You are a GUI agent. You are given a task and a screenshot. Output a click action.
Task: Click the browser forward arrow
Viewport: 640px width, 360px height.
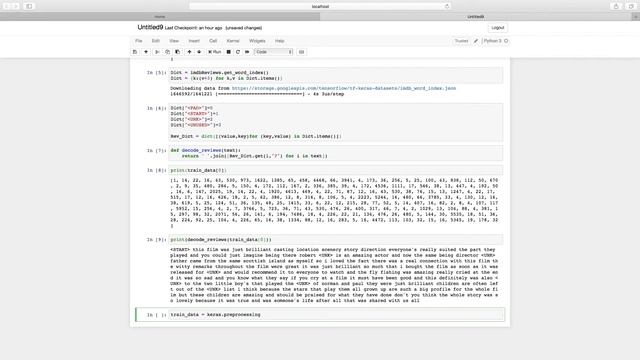[x=16, y=7]
